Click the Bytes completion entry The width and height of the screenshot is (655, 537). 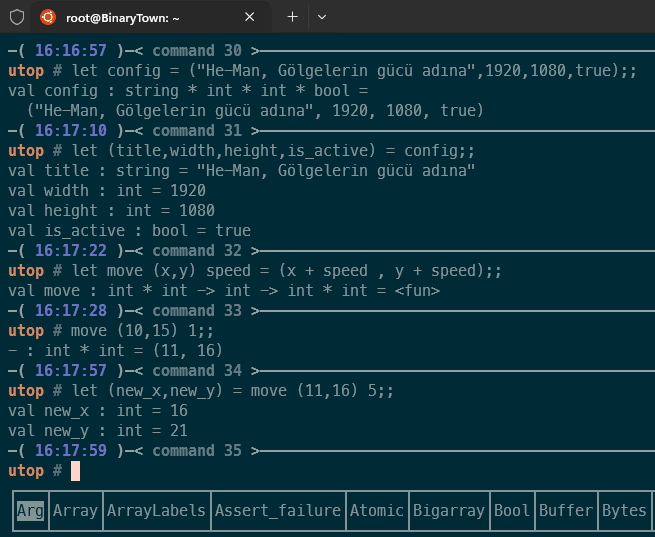pos(624,510)
